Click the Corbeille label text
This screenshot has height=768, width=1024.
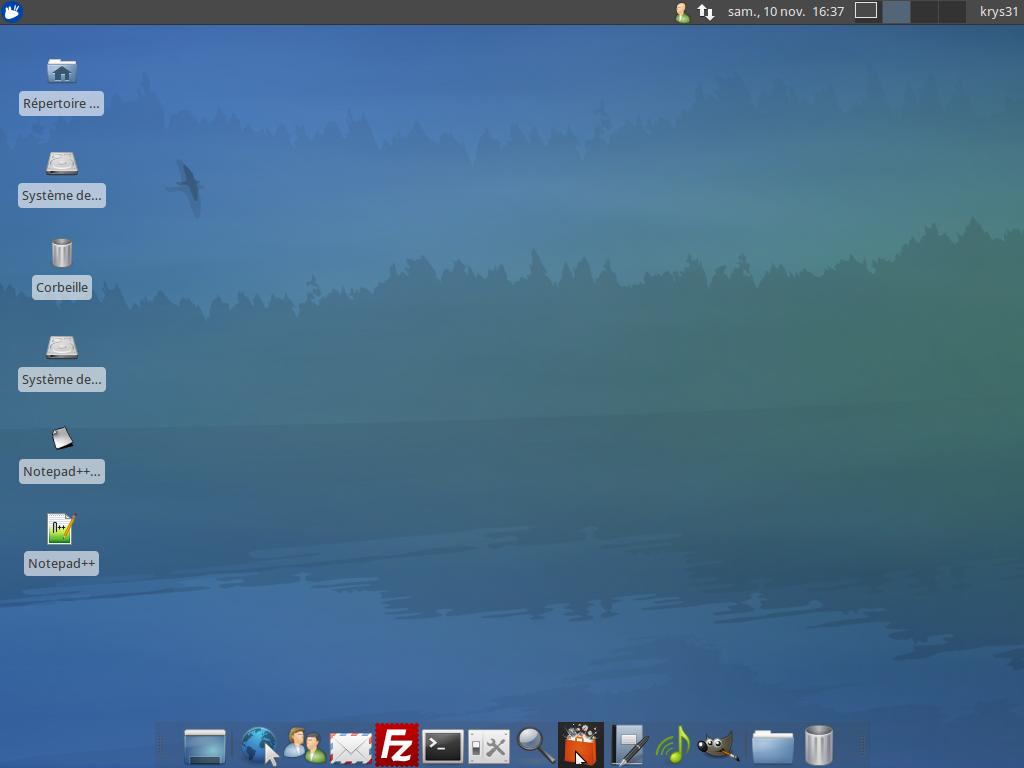click(x=61, y=287)
